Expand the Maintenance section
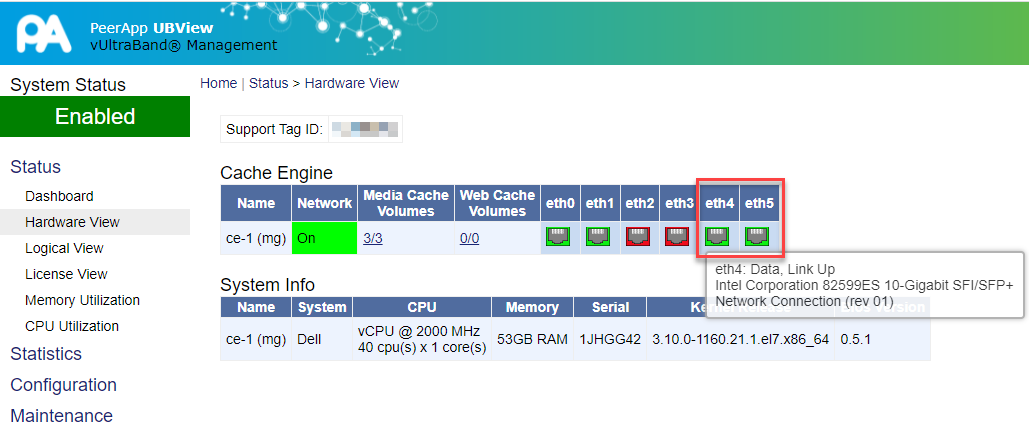This screenshot has width=1029, height=432. pyautogui.click(x=61, y=416)
